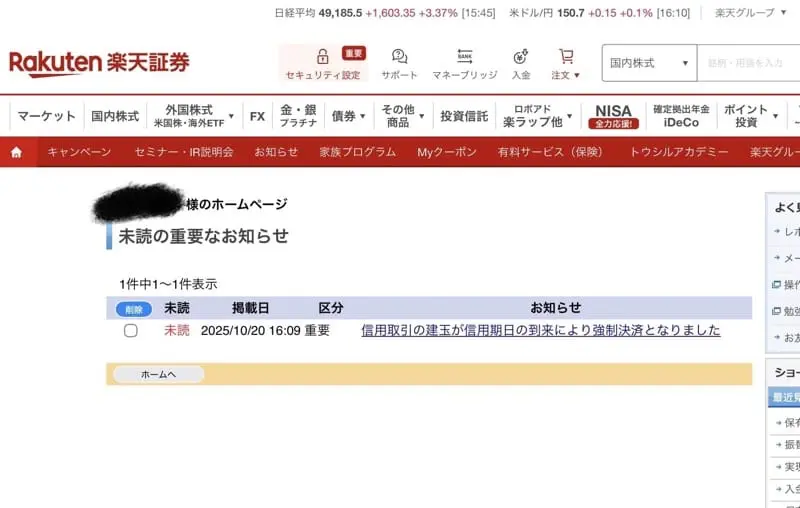The image size is (800, 508).
Task: Expand the 楽天グループ dropdown at top
Action: point(750,13)
